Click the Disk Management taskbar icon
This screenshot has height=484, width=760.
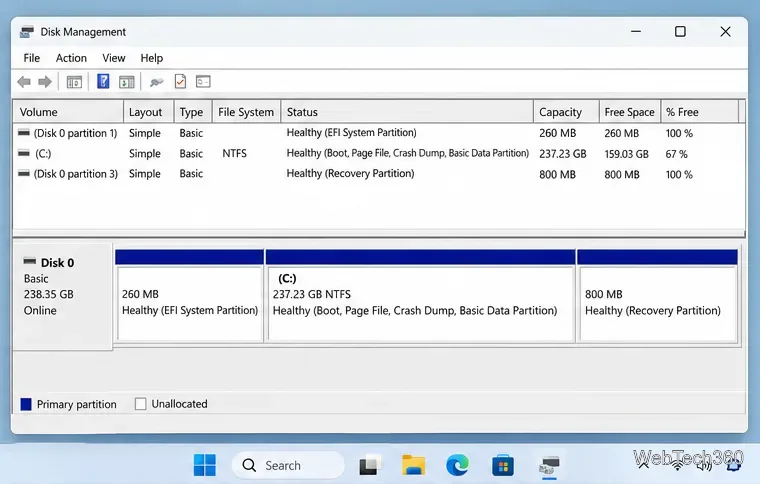[x=549, y=466]
